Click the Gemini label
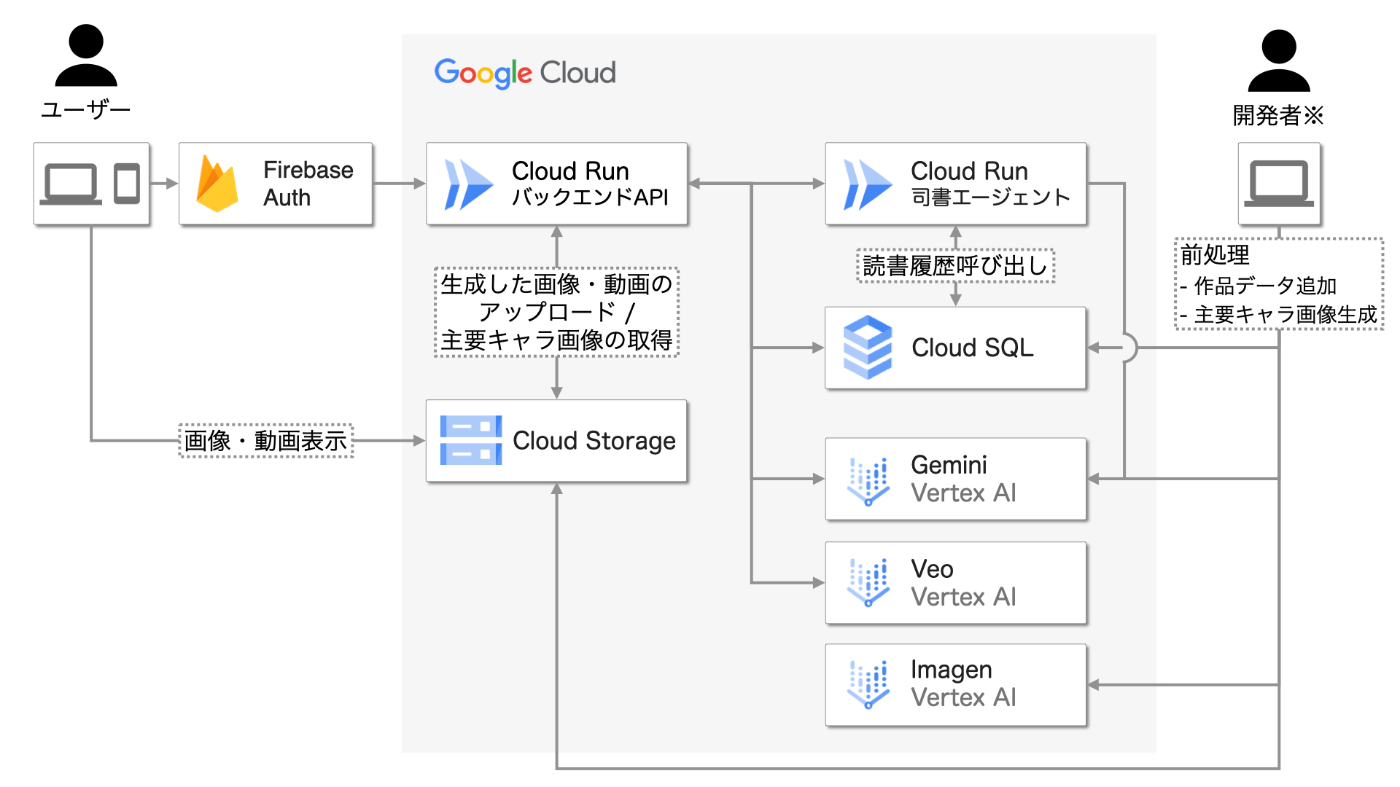Image resolution: width=1400 pixels, height=787 pixels. (948, 465)
